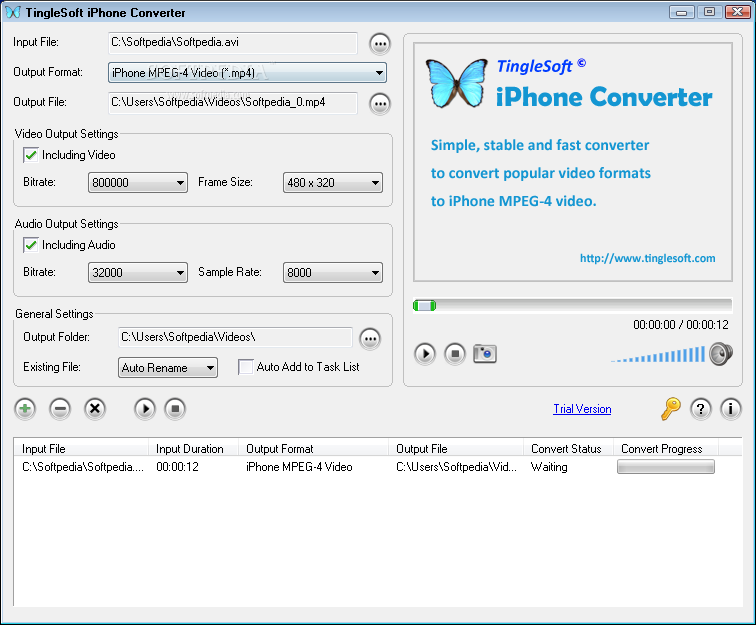Start conversion in the task toolbar
This screenshot has width=756, height=625.
(x=145, y=409)
